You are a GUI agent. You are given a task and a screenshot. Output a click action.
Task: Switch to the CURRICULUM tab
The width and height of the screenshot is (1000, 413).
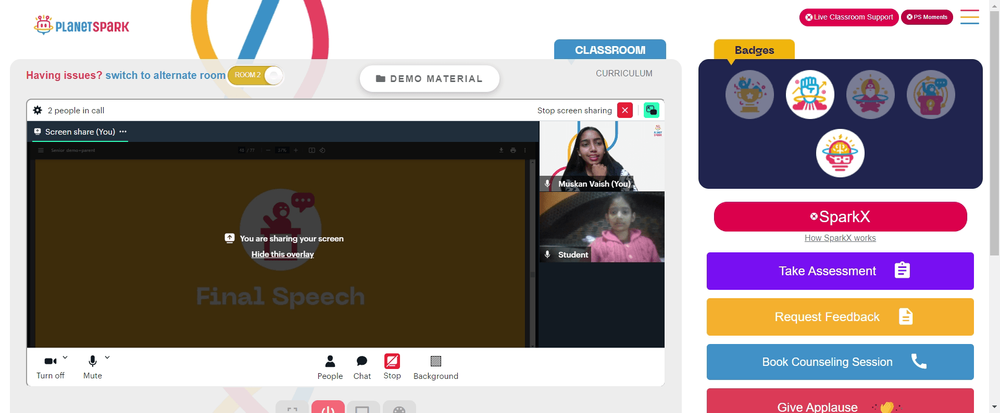click(x=624, y=73)
